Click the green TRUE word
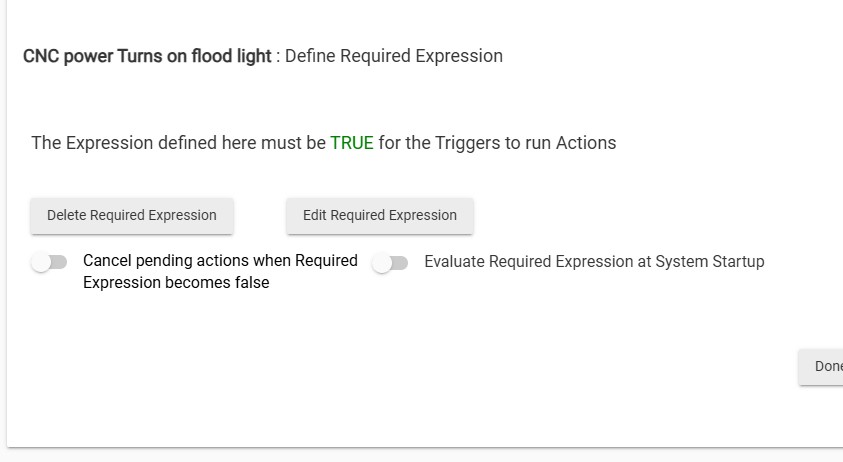The width and height of the screenshot is (843, 462). click(352, 143)
